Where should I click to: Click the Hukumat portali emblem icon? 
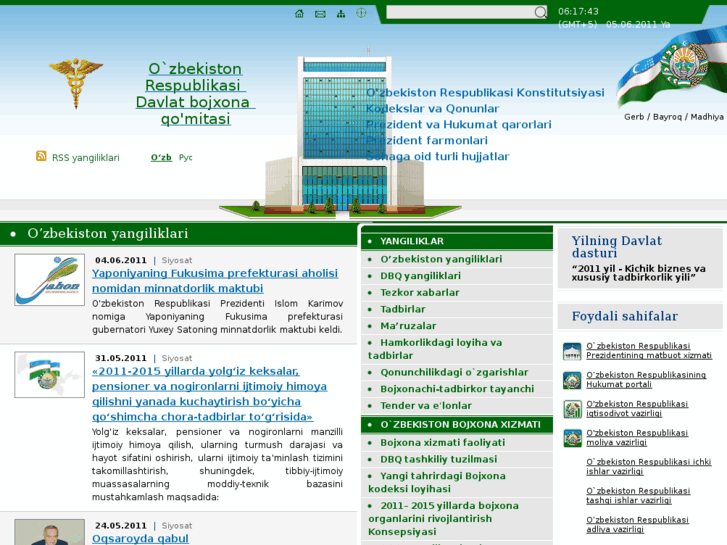pyautogui.click(x=572, y=380)
